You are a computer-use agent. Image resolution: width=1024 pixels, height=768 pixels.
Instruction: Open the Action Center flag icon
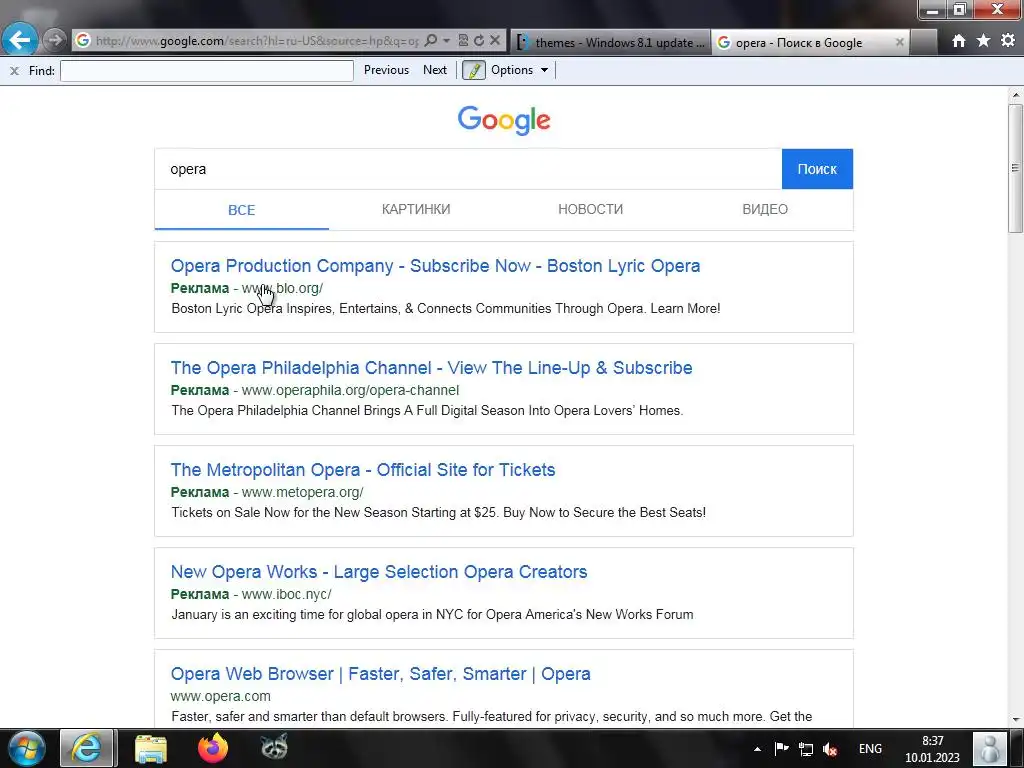[782, 748]
